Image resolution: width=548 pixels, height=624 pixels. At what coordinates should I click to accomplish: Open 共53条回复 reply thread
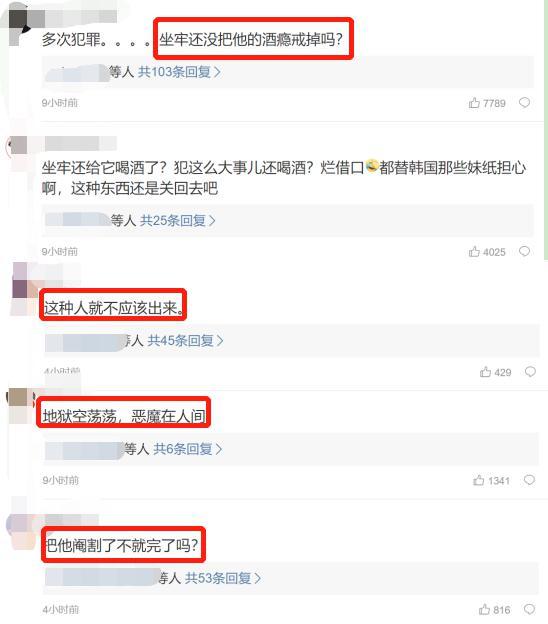223,578
